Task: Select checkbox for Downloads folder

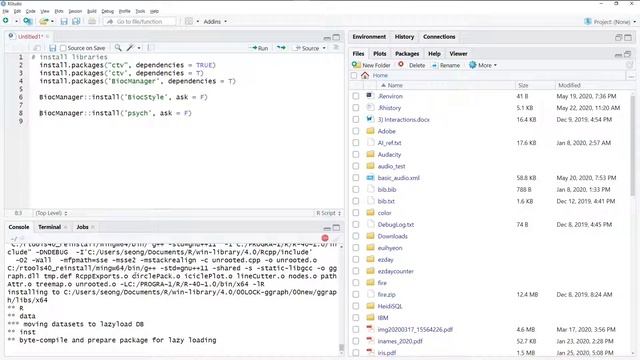Action: pos(356,236)
